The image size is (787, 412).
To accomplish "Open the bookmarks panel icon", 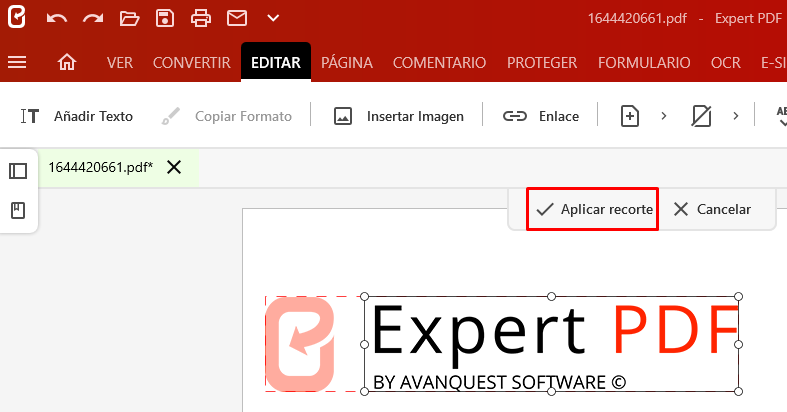I will click(x=18, y=210).
